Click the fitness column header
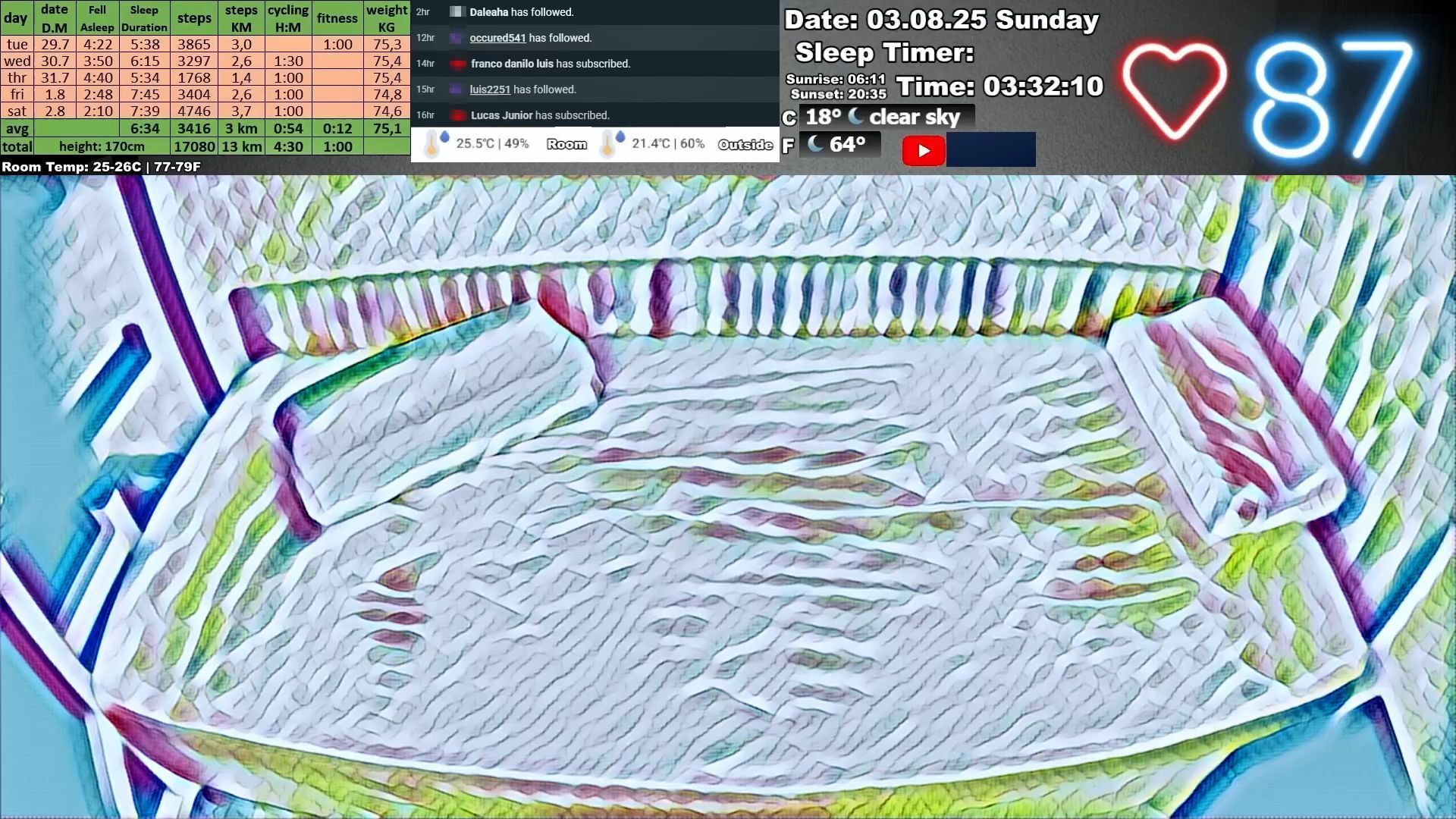Image resolution: width=1456 pixels, height=819 pixels. [337, 18]
